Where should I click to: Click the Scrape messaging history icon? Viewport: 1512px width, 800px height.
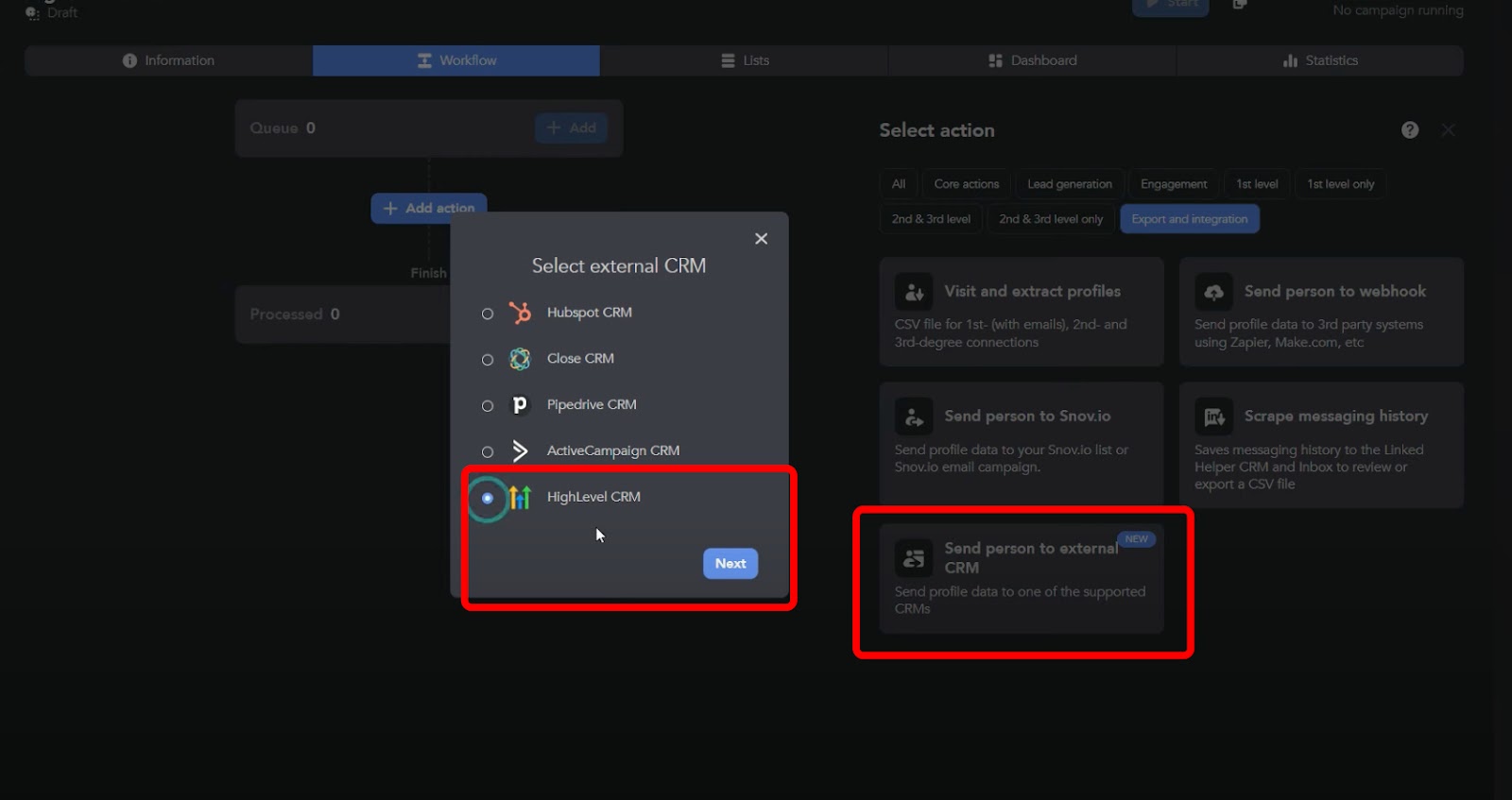(1213, 417)
